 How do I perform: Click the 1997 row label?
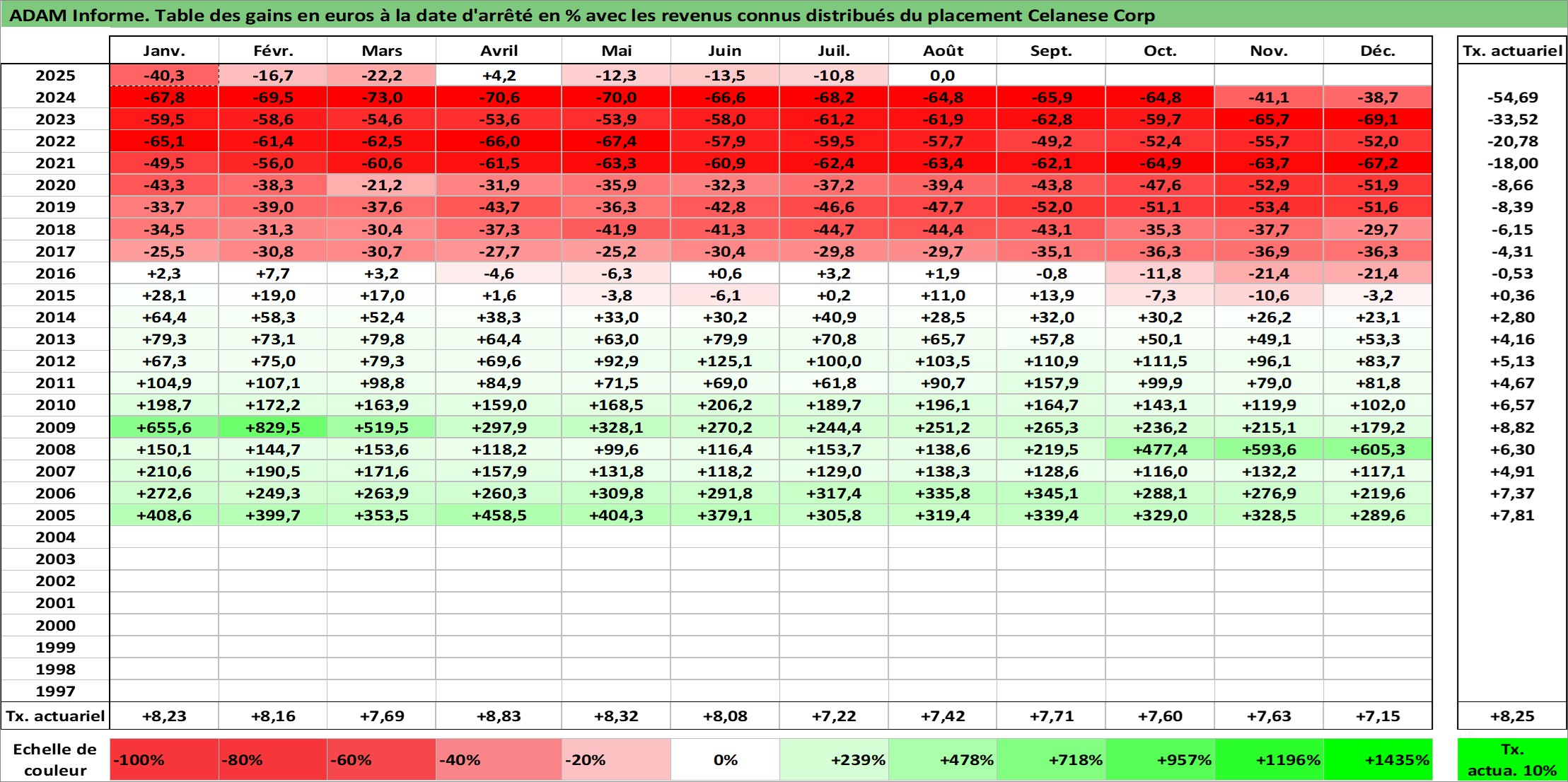55,691
